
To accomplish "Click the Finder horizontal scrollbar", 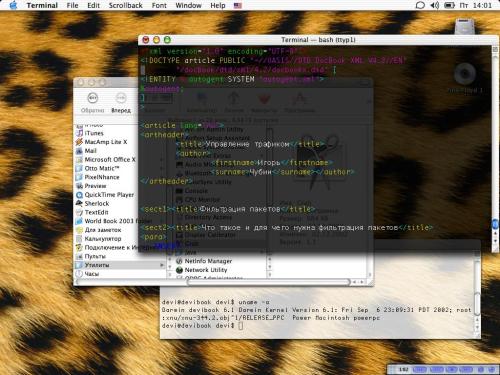I will point(268,282).
